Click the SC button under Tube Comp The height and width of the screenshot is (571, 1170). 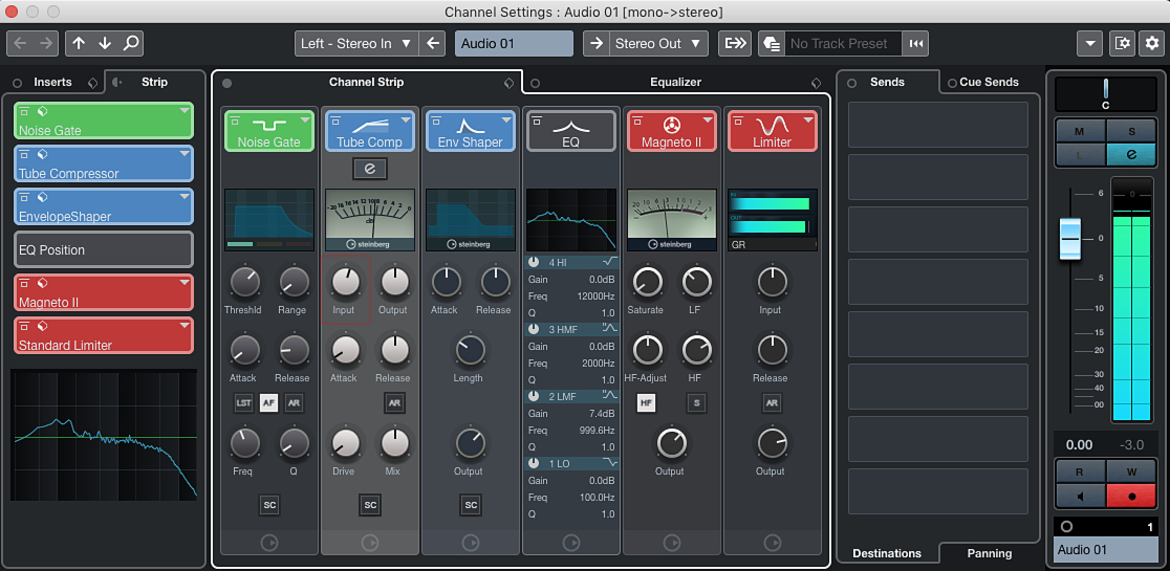[370, 505]
